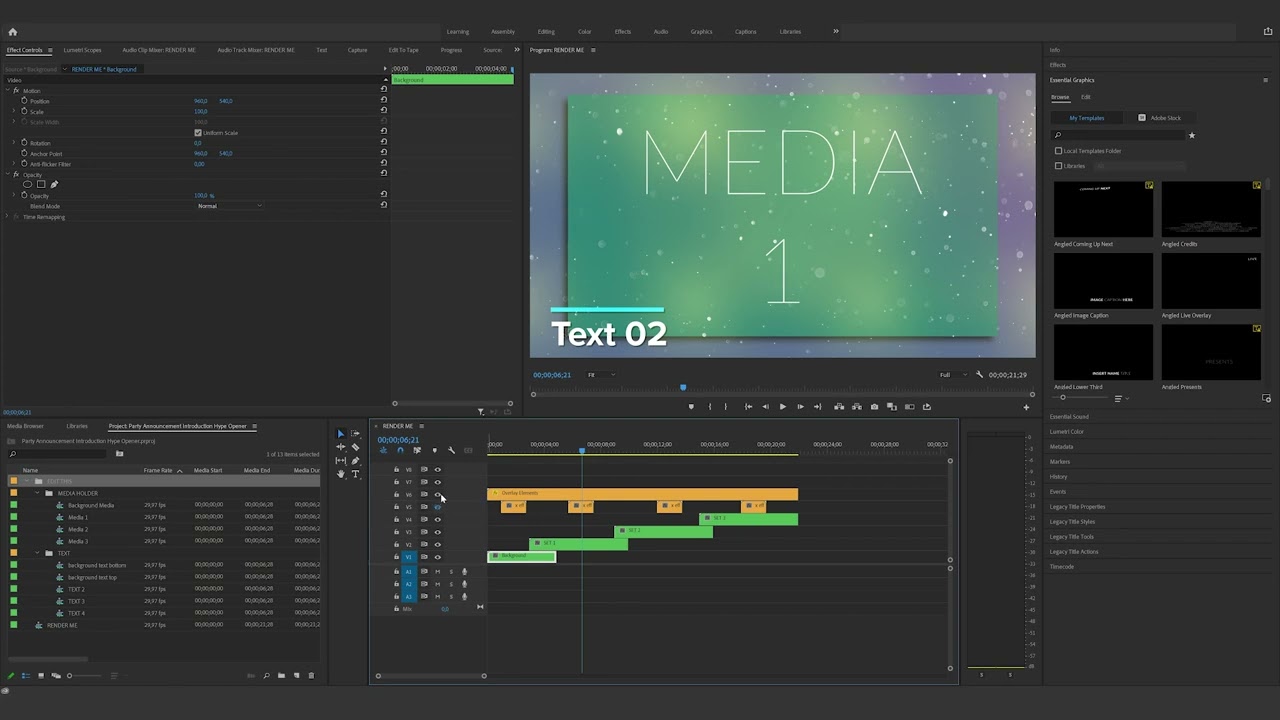Click Step Forward one frame button
This screenshot has width=1280, height=720.
pos(800,407)
